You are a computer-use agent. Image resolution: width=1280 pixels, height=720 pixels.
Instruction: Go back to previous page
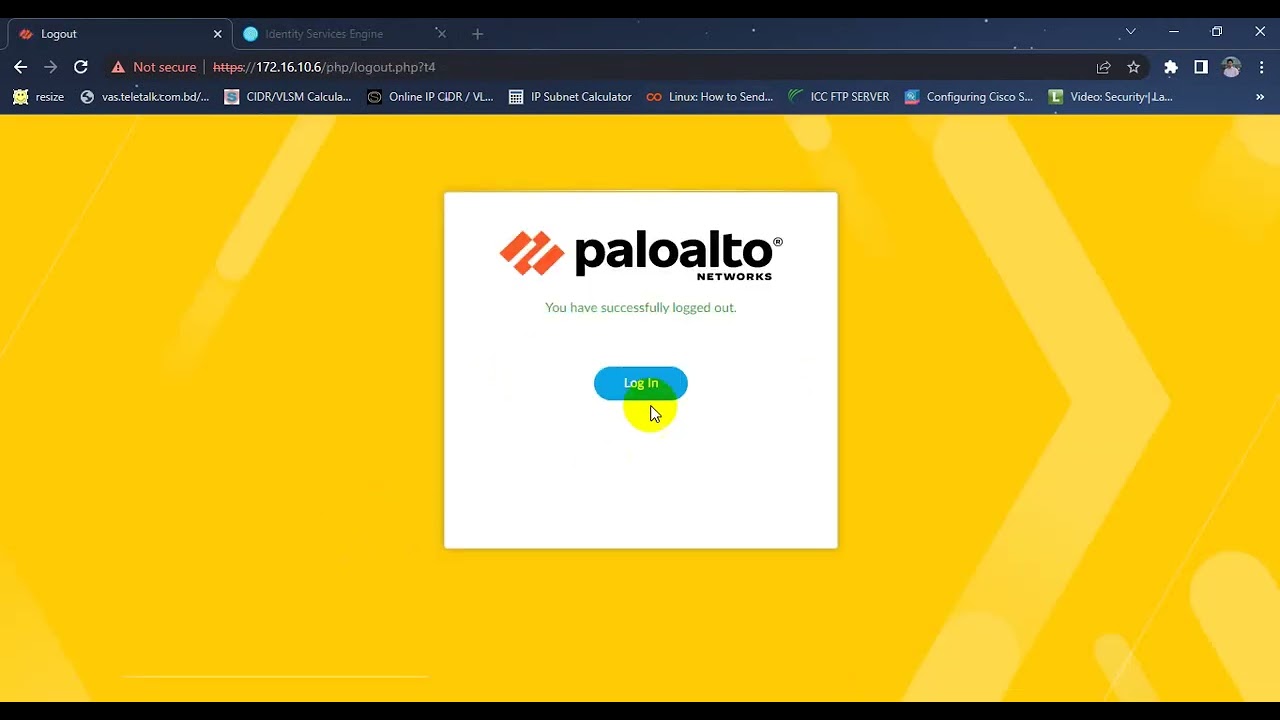[21, 67]
